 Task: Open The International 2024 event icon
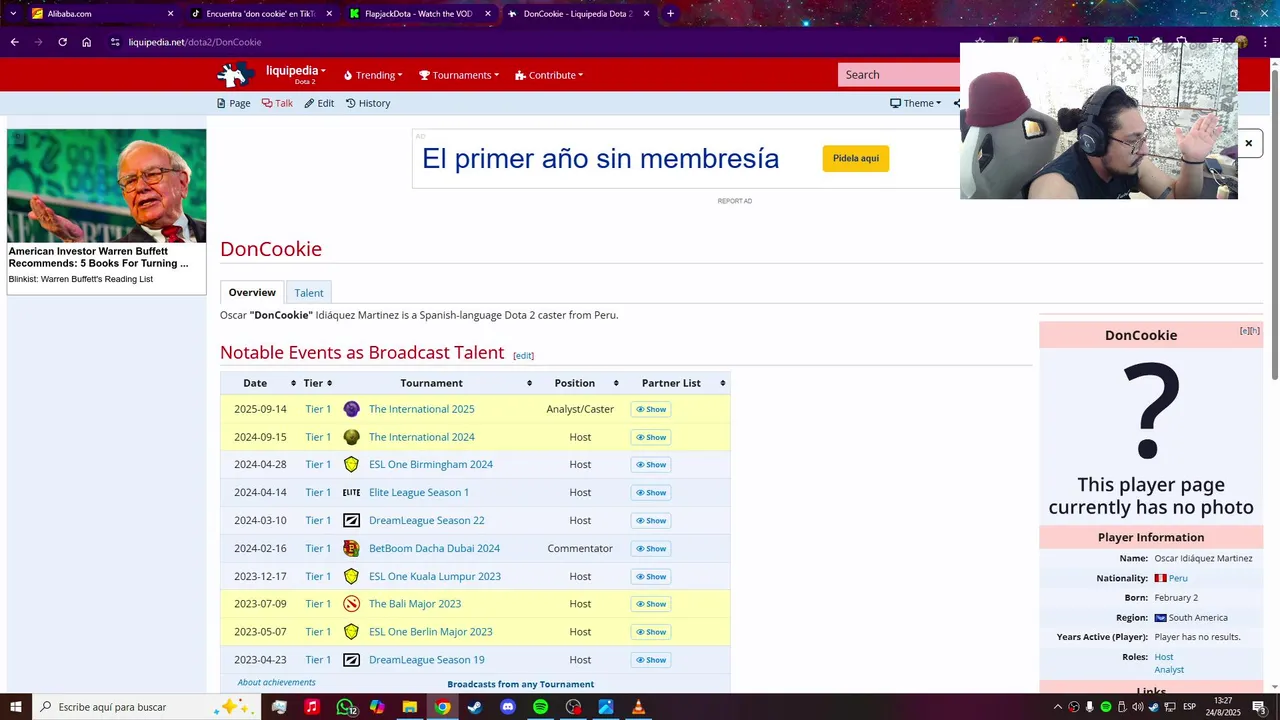(x=351, y=437)
